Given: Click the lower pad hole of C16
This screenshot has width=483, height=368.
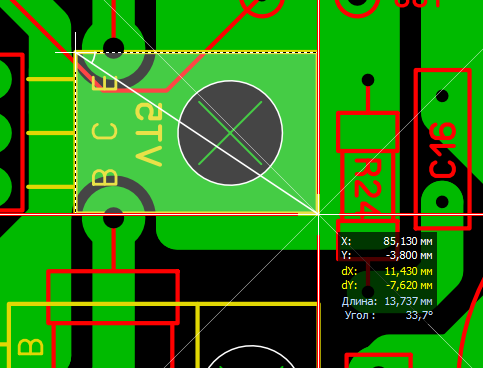Looking at the screenshot, I should [x=442, y=202].
